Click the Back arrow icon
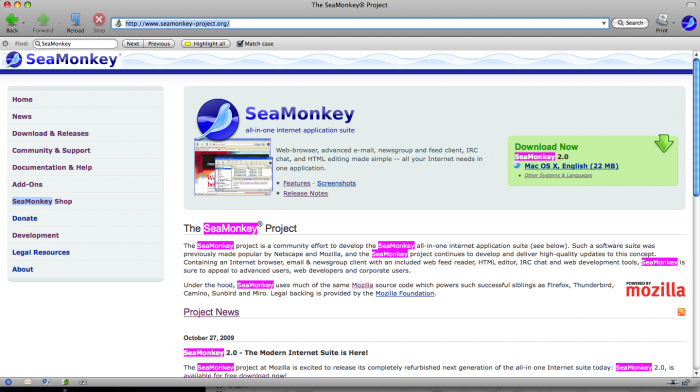The image size is (700, 392). coord(12,20)
